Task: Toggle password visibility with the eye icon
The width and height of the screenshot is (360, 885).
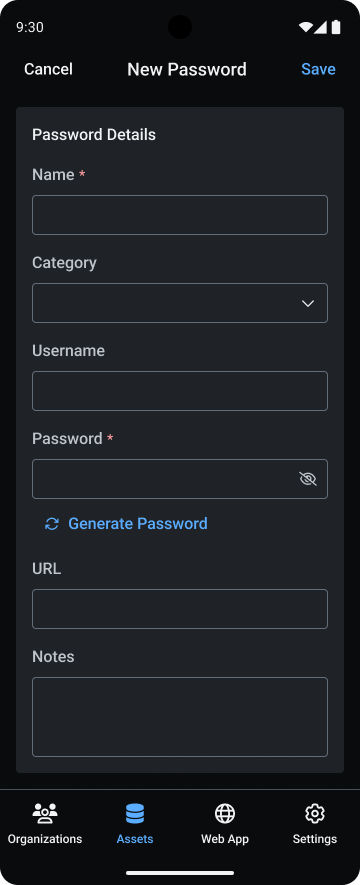Action: [x=308, y=479]
